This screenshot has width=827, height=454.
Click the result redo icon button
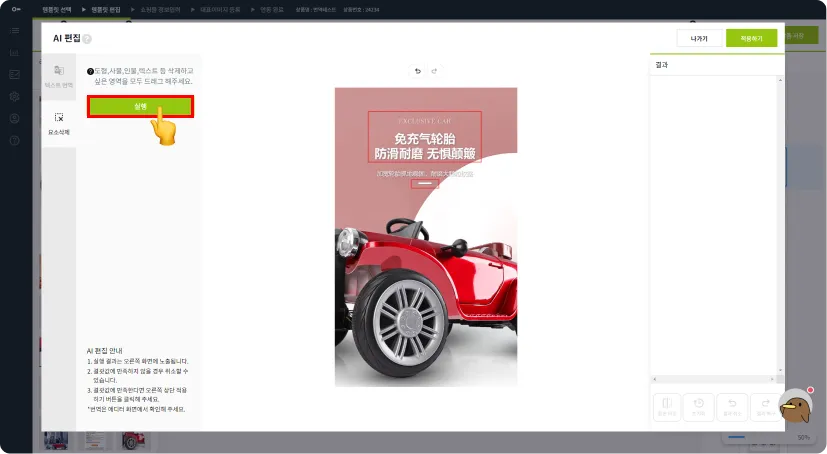(765, 407)
